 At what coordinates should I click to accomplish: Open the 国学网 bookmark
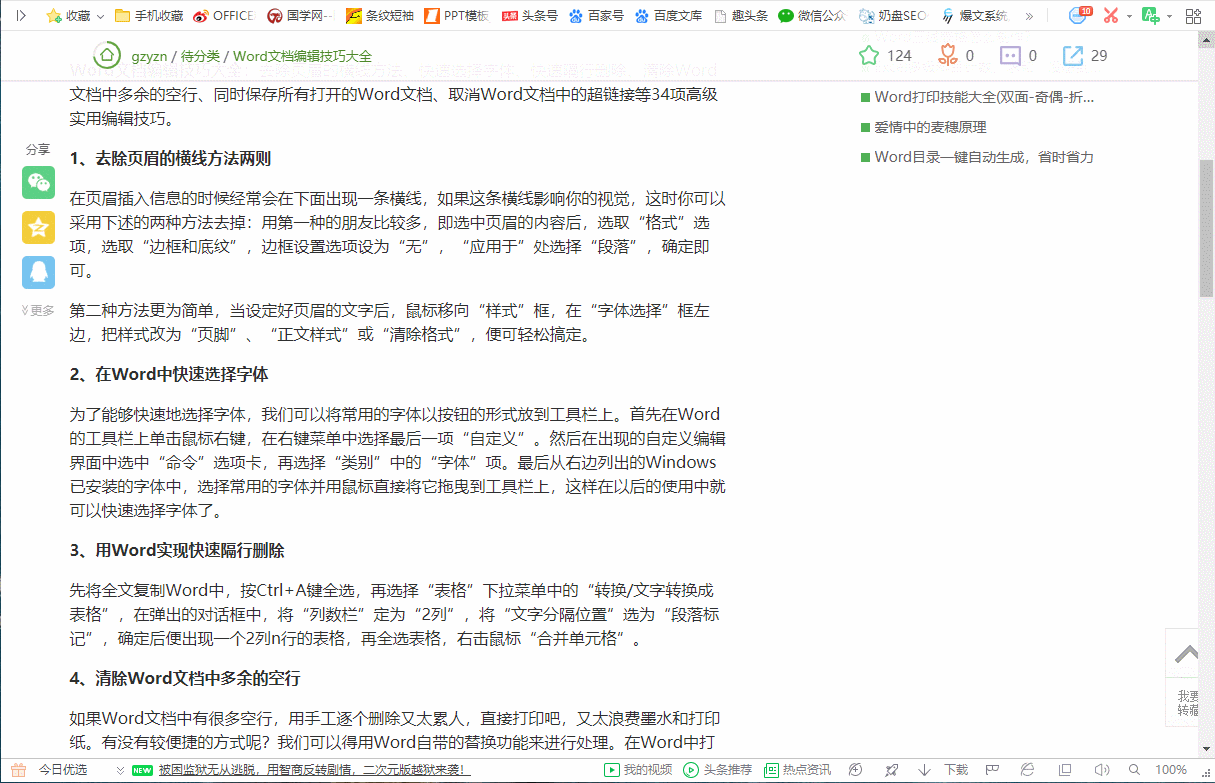300,16
